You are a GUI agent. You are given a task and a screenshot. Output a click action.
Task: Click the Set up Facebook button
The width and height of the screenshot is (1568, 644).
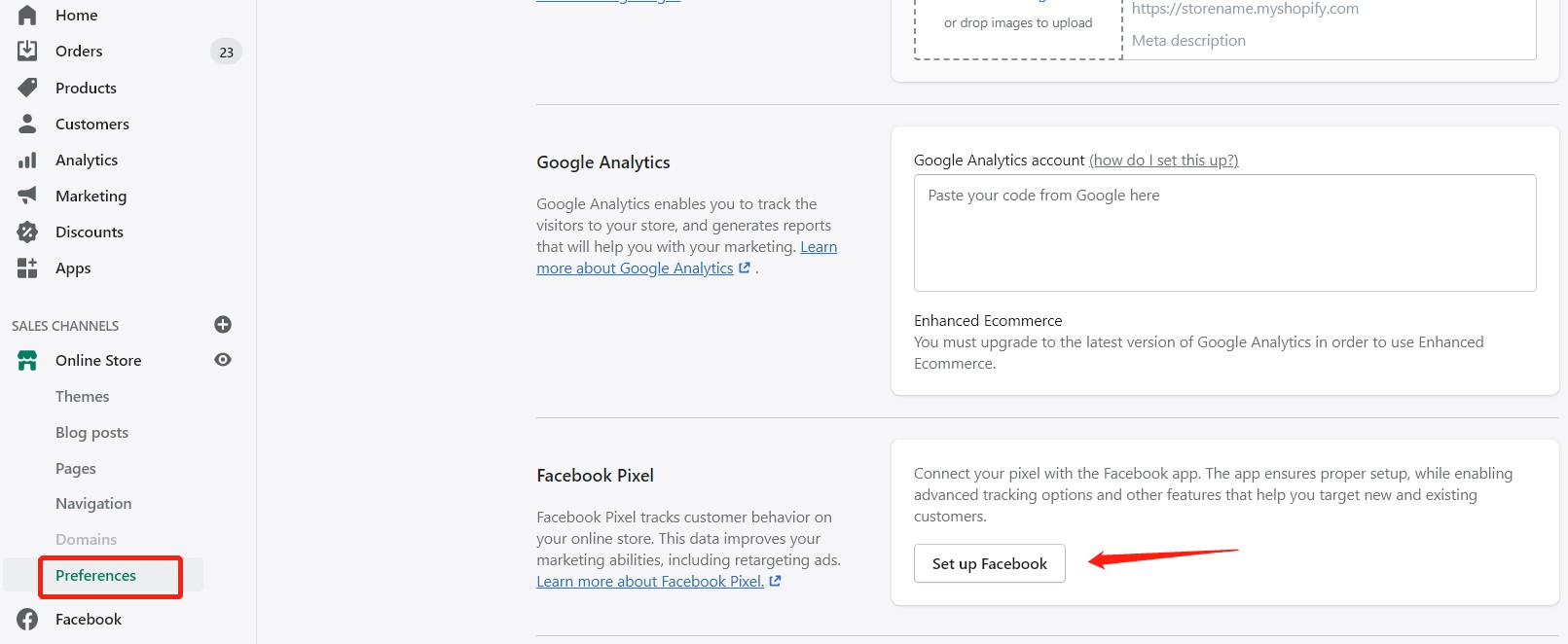click(x=990, y=563)
